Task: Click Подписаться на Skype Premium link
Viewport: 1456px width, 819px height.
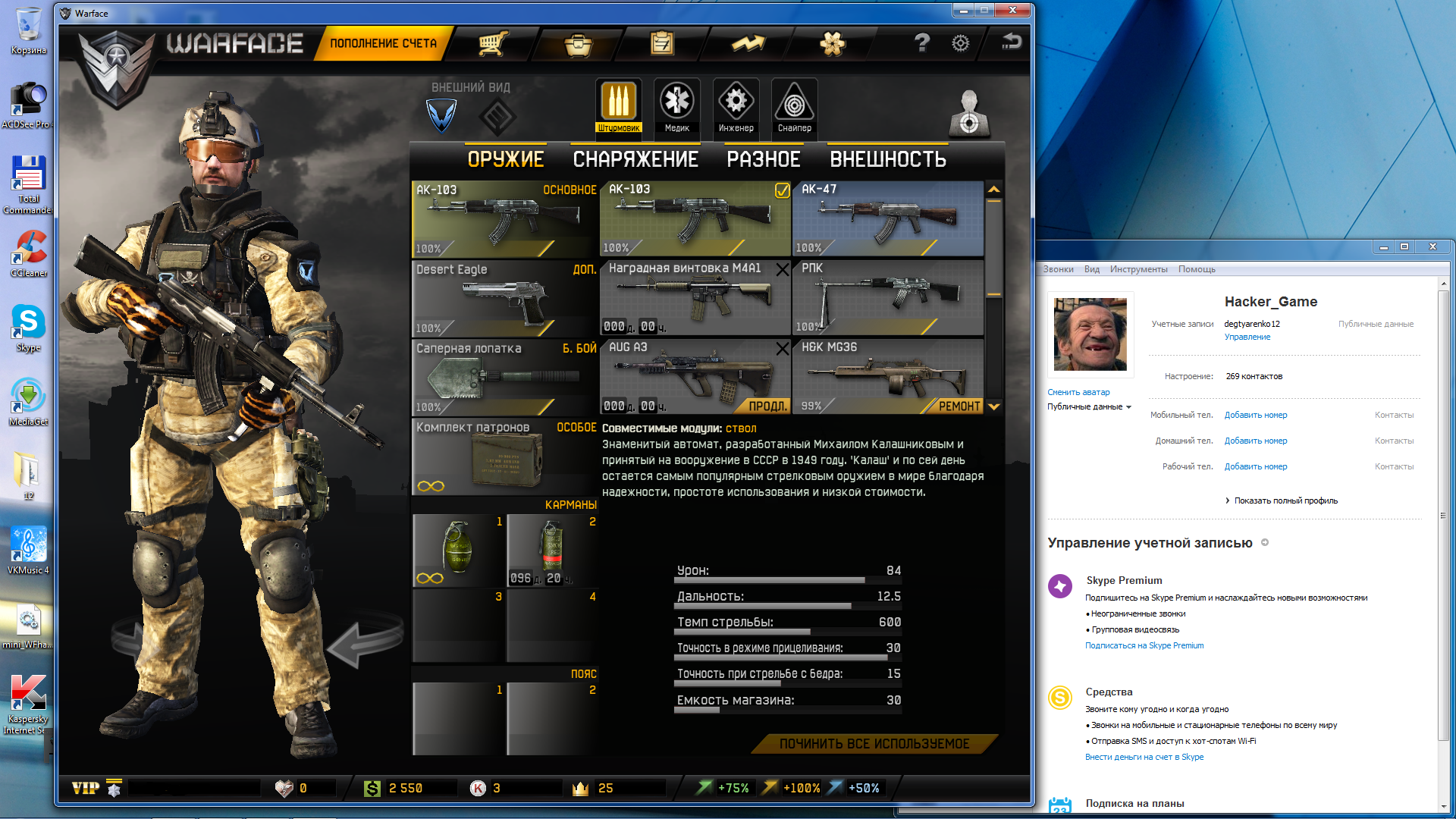Action: click(1144, 645)
